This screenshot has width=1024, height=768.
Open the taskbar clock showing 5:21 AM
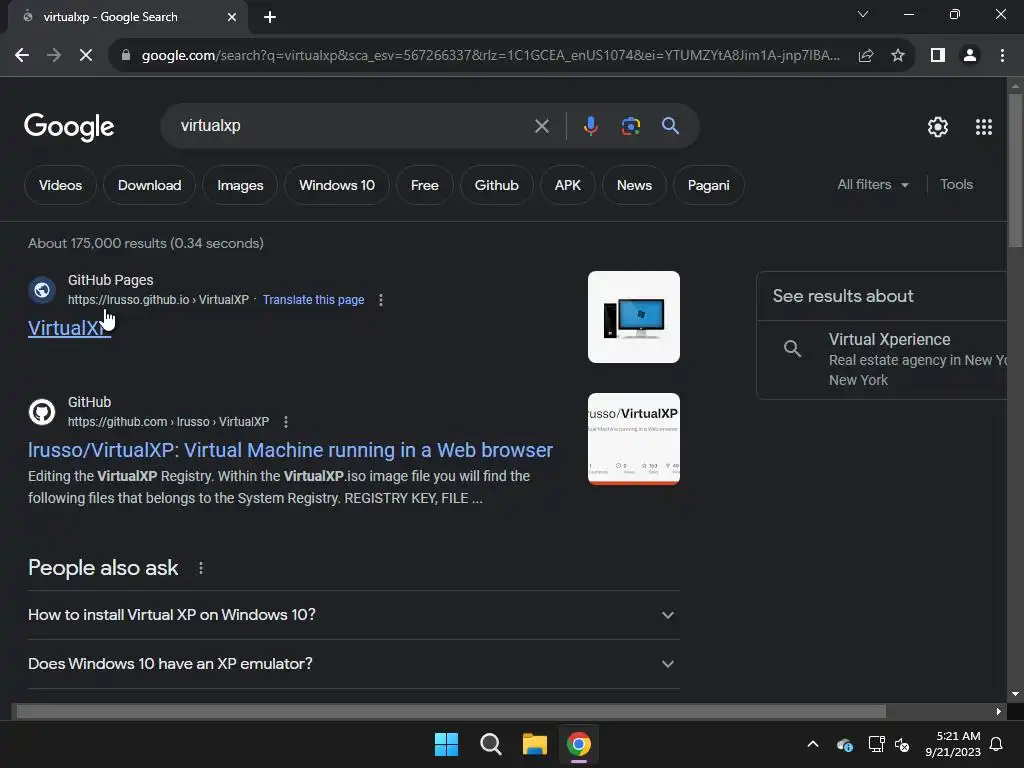click(x=953, y=744)
